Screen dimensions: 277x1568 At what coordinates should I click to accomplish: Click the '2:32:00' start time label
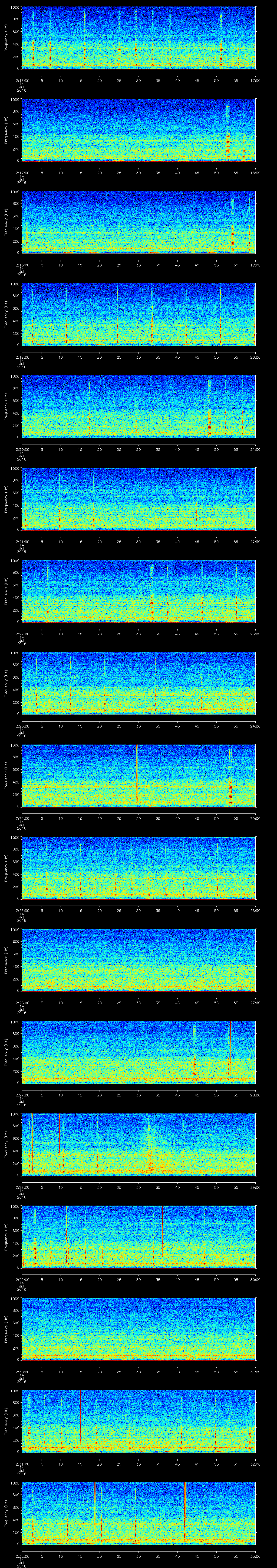tap(22, 1556)
